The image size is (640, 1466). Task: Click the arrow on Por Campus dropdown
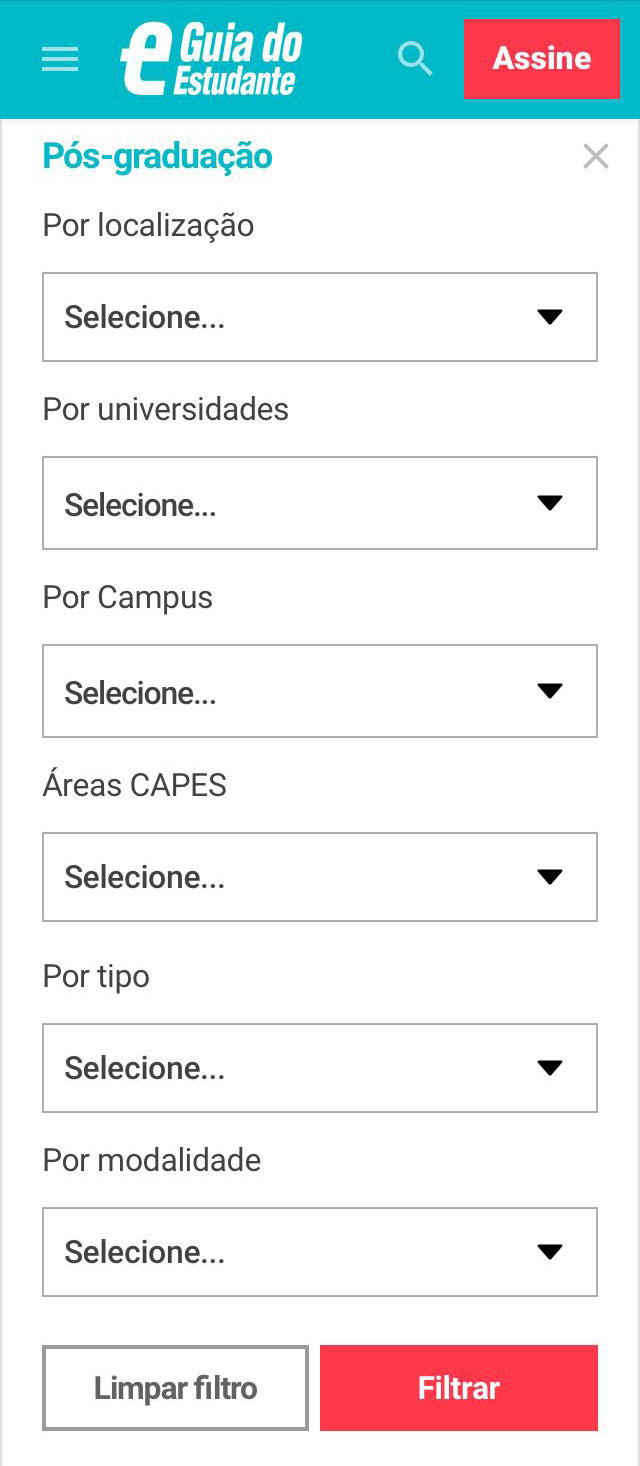pos(550,691)
